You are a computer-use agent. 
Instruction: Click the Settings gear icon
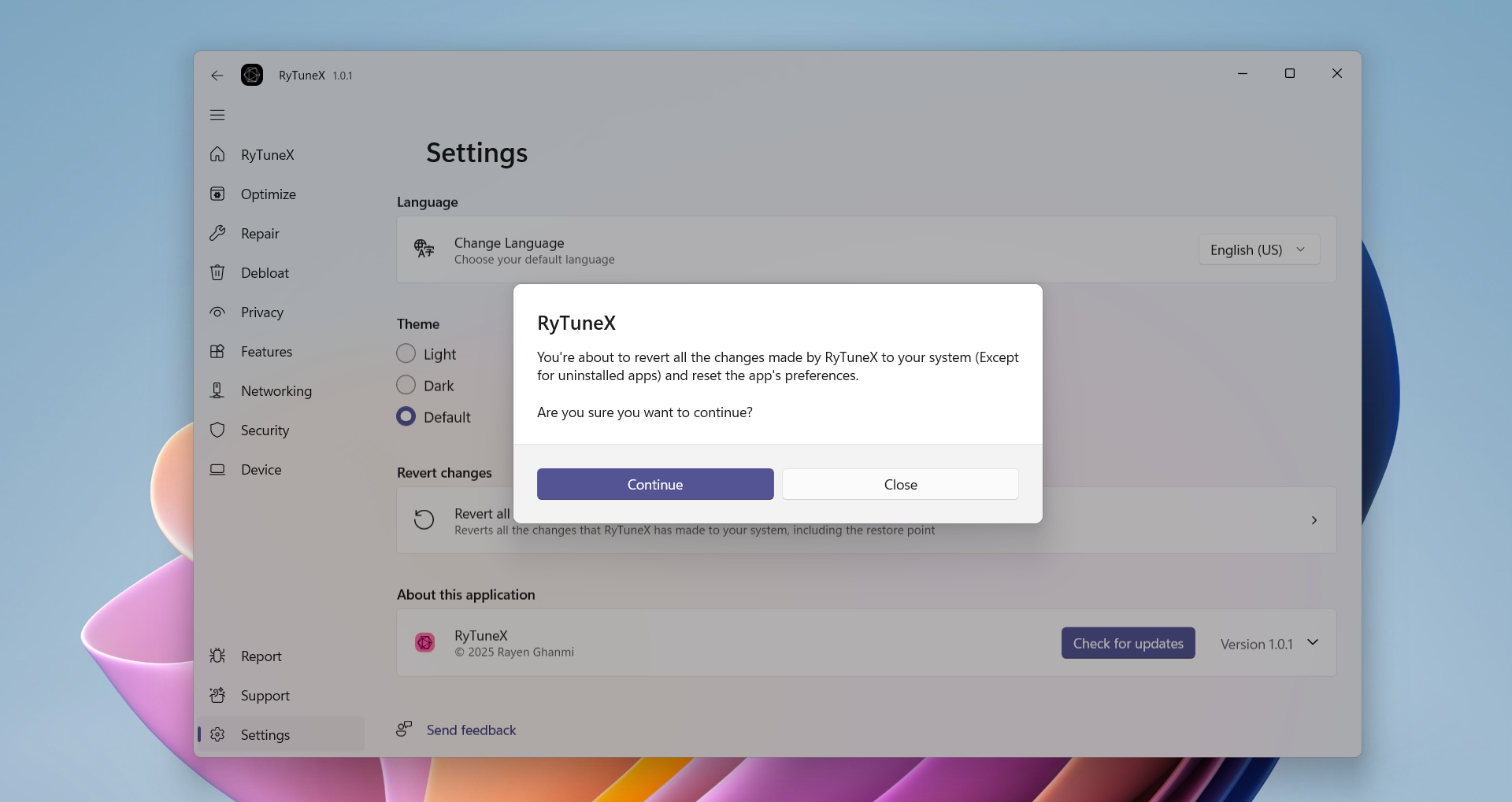click(217, 734)
